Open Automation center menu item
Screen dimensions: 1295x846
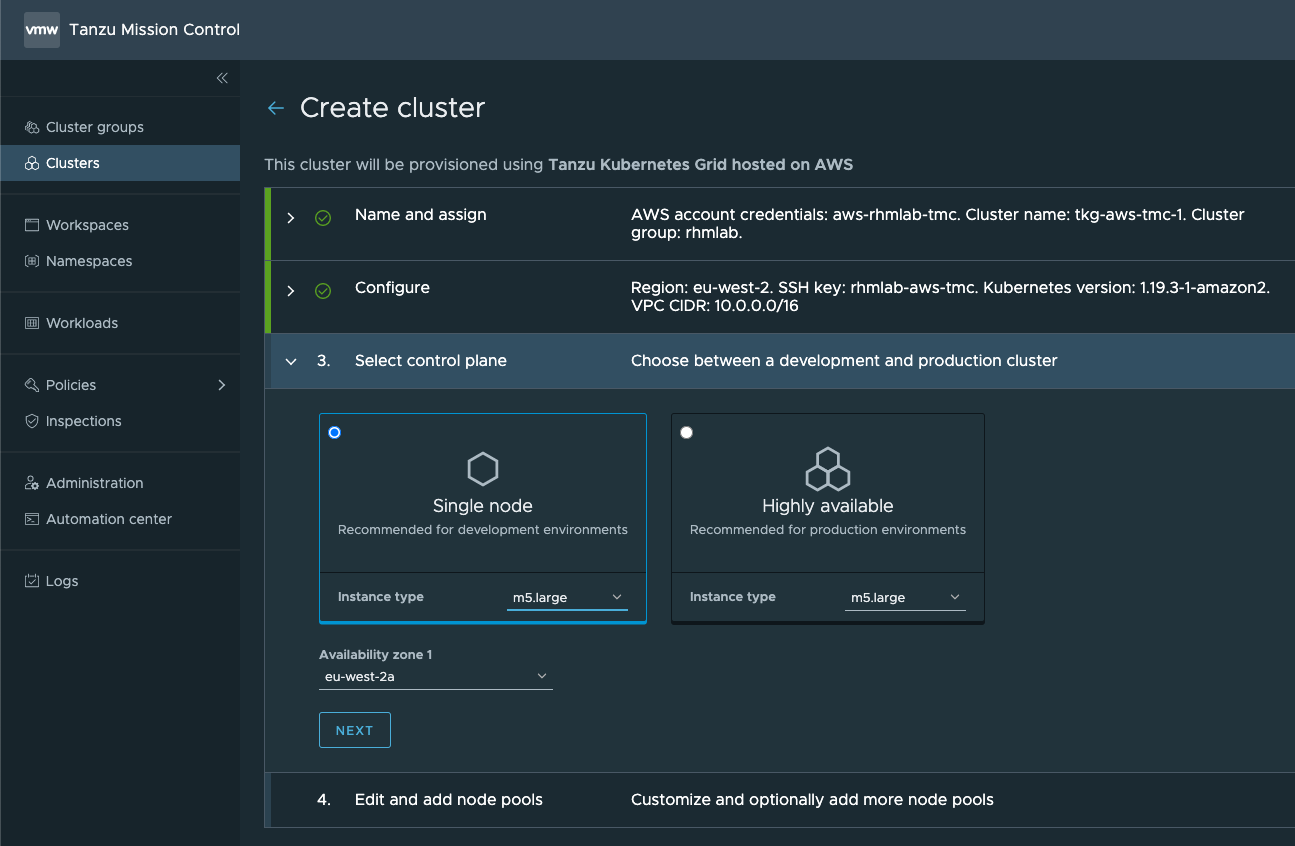point(120,519)
